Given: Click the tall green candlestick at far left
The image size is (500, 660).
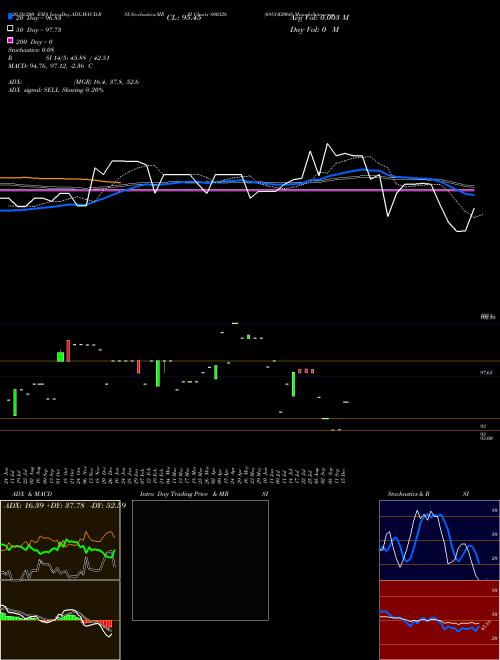Looking at the screenshot, I should 15,402.
